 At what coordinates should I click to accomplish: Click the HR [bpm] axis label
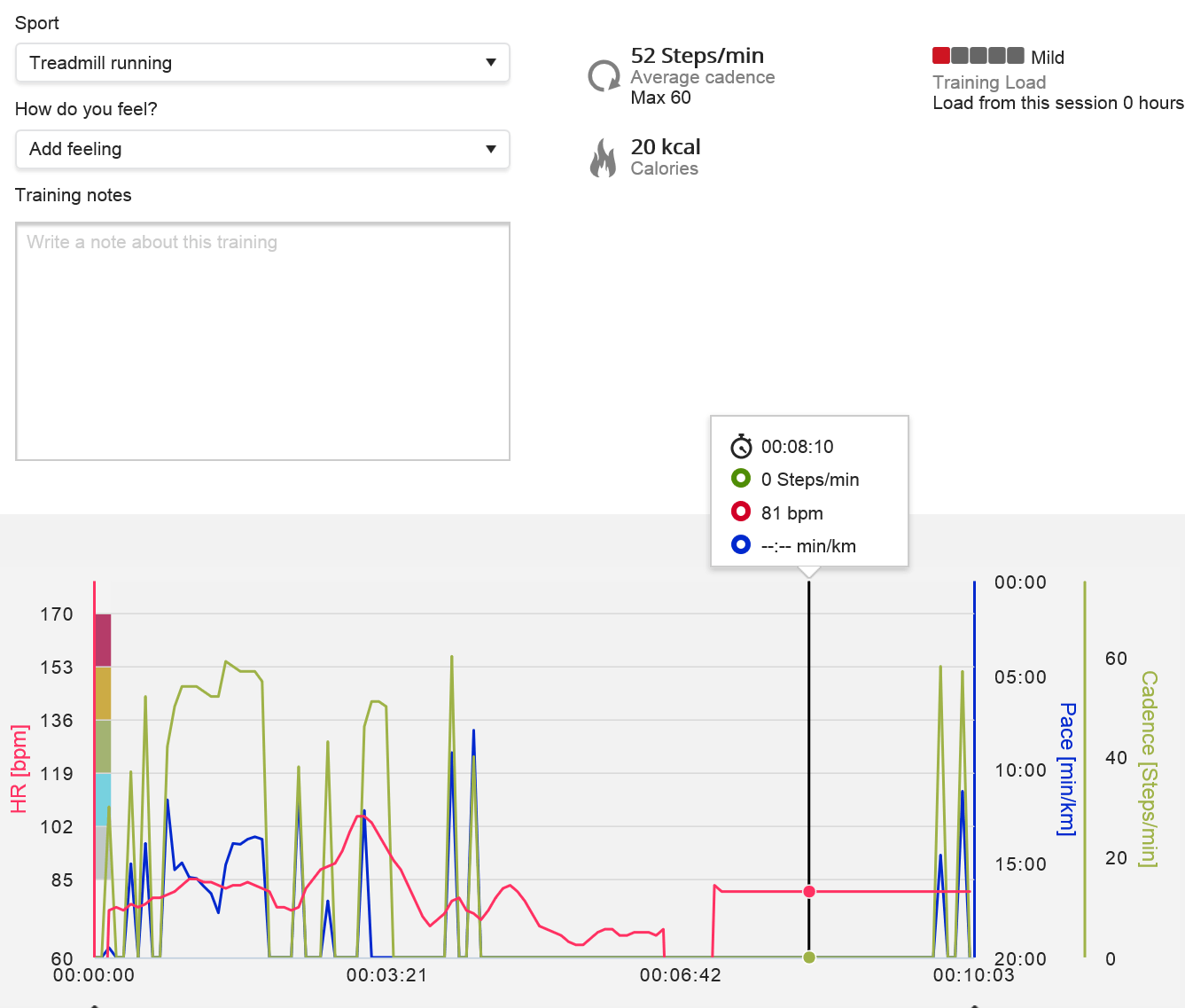19,769
